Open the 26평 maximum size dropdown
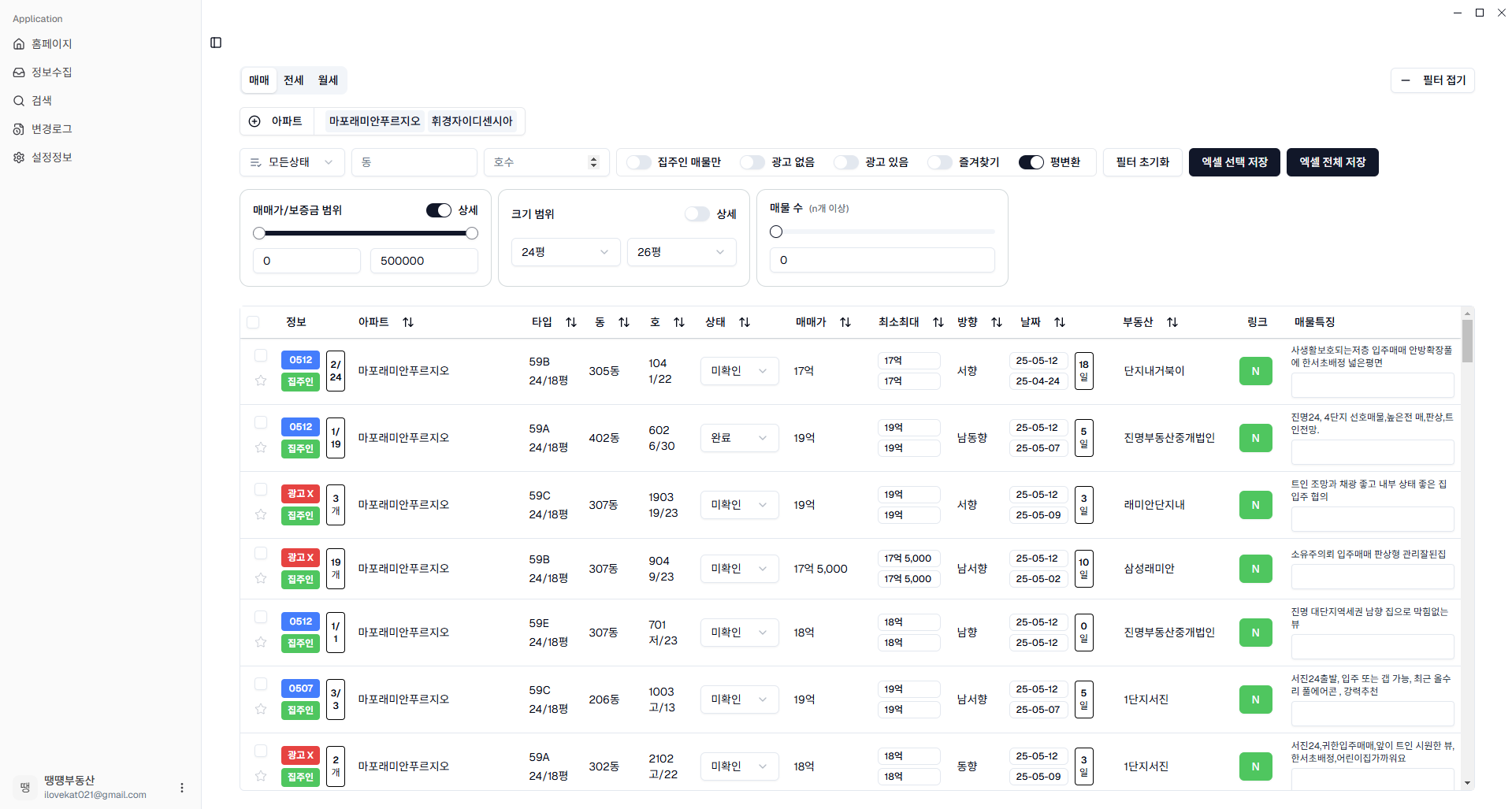The width and height of the screenshot is (1512, 809). point(682,252)
